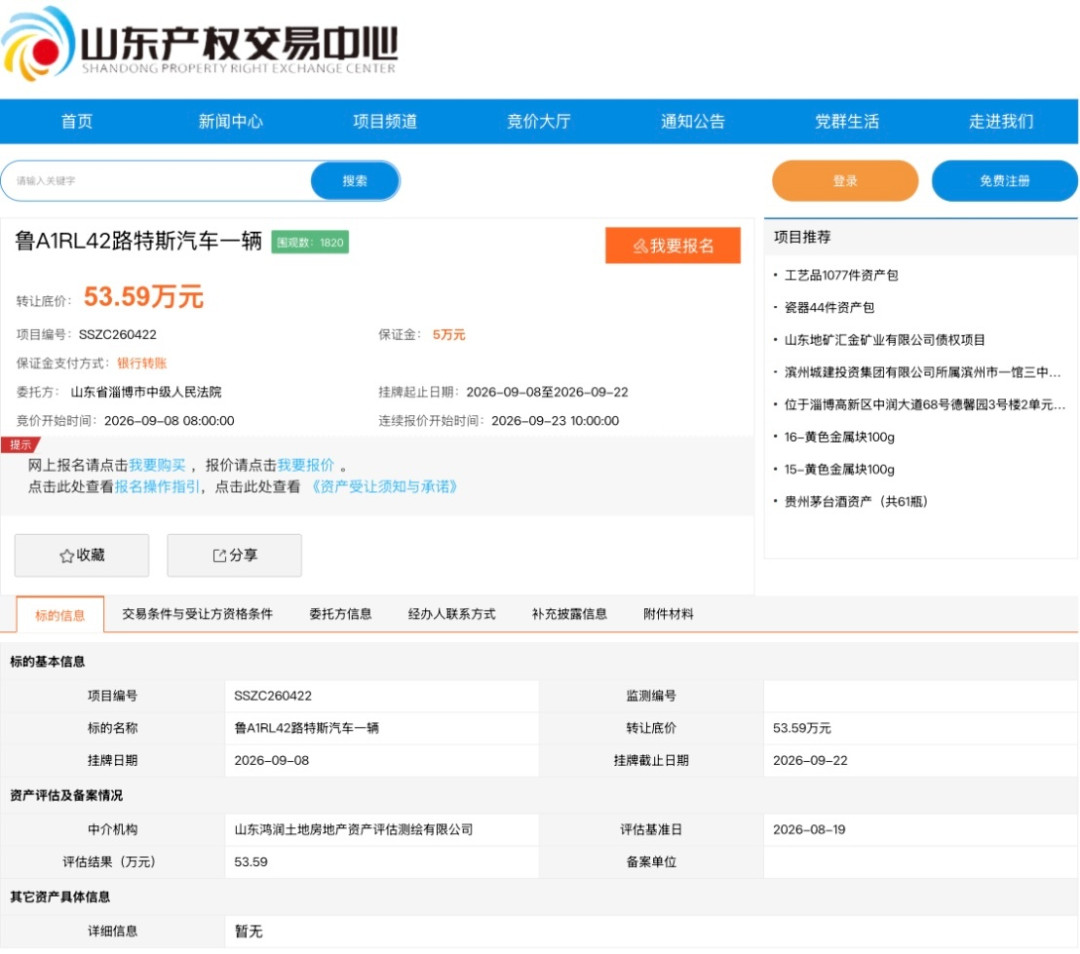This screenshot has height=954, width=1080.
Task: Go to 项目频道 in navigation bar
Action: coord(385,121)
